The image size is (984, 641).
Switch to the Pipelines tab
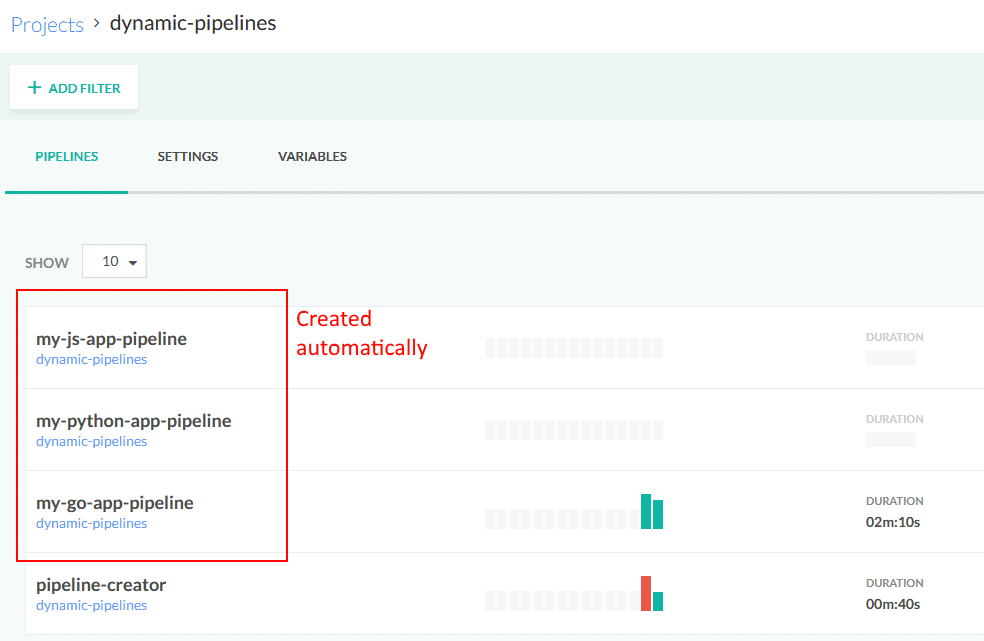click(x=67, y=157)
